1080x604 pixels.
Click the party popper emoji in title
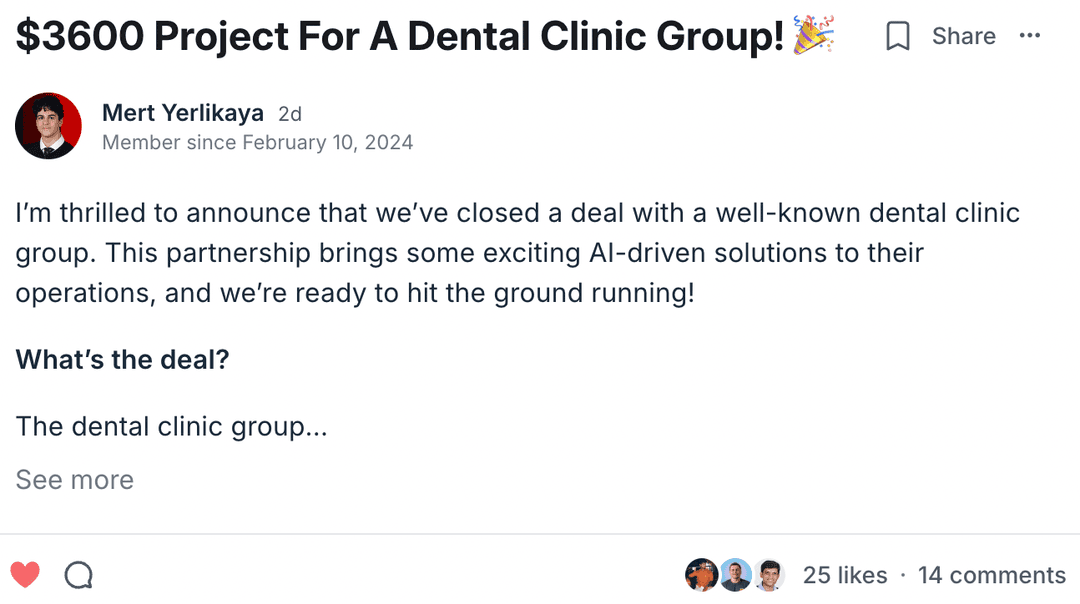[x=813, y=36]
